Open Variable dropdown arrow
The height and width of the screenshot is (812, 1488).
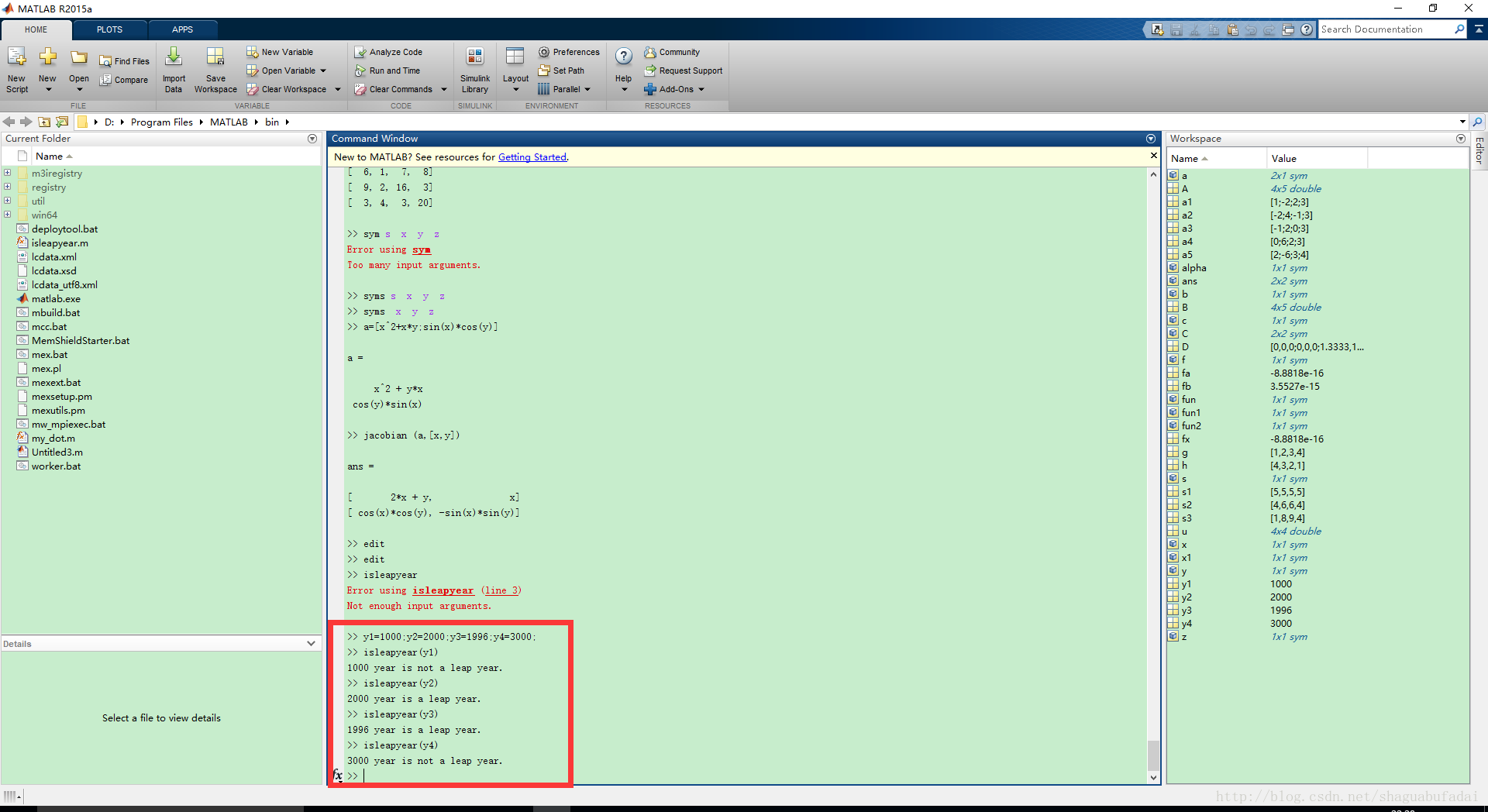323,71
